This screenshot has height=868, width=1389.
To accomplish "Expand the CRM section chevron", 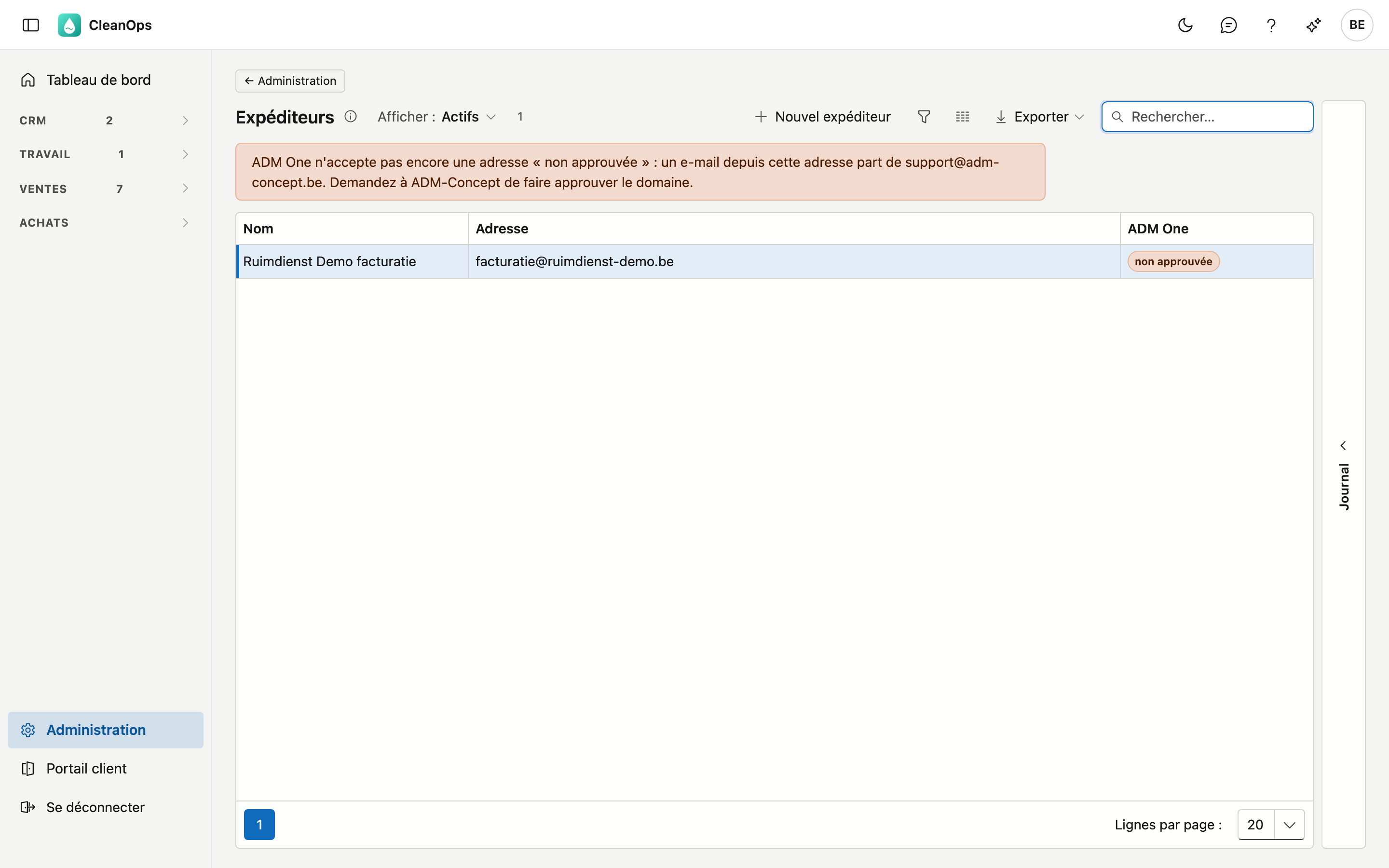I will click(x=185, y=120).
